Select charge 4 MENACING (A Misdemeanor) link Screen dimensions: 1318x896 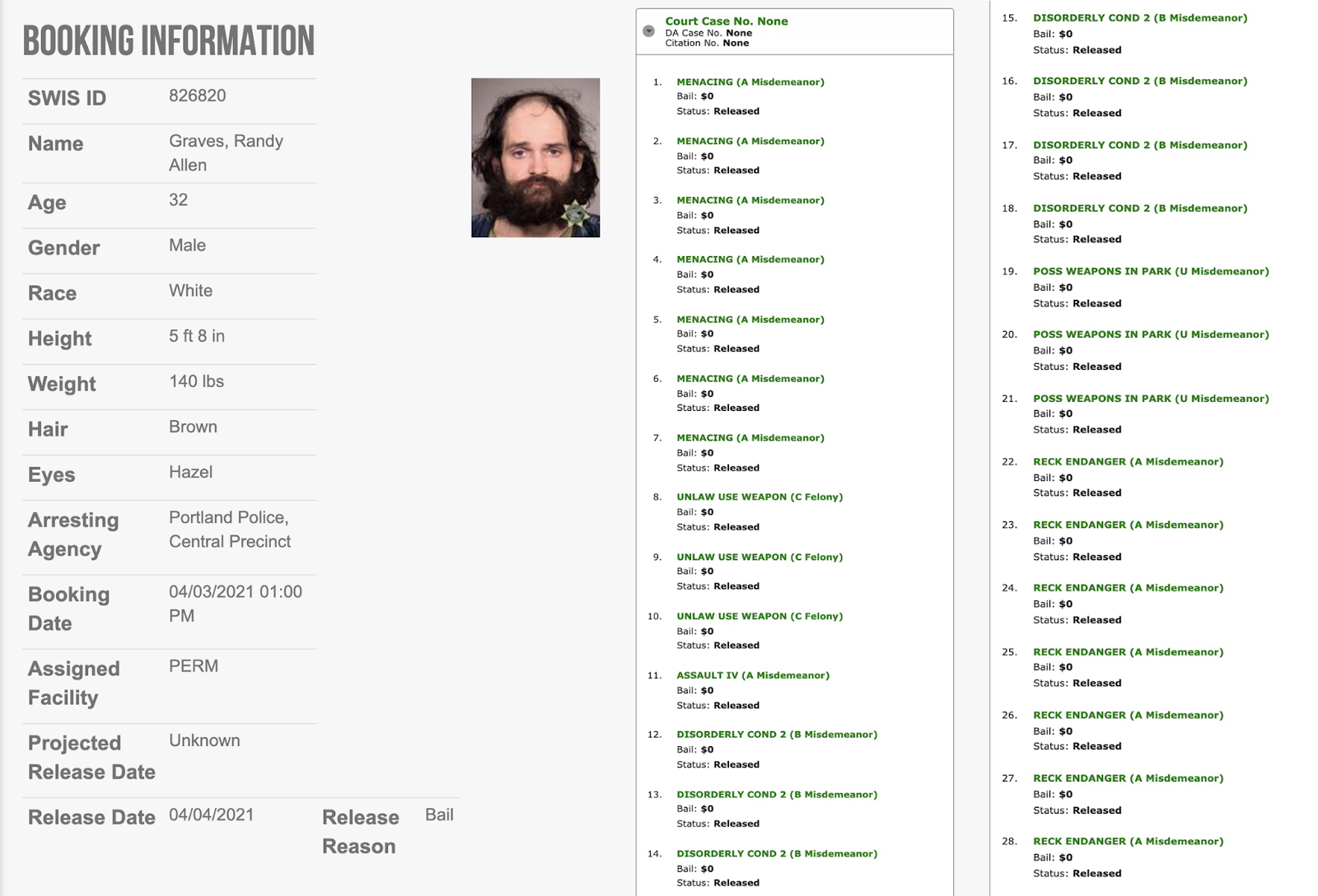pos(750,259)
